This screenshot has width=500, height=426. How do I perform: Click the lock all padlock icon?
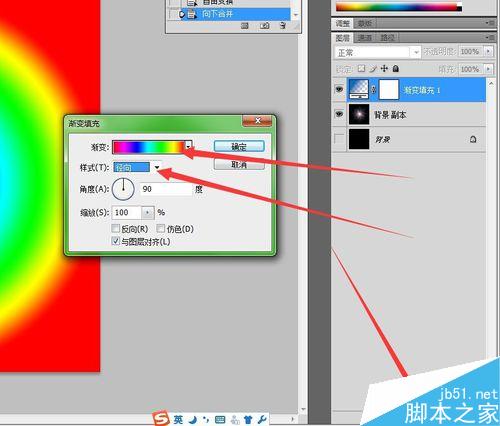point(396,69)
